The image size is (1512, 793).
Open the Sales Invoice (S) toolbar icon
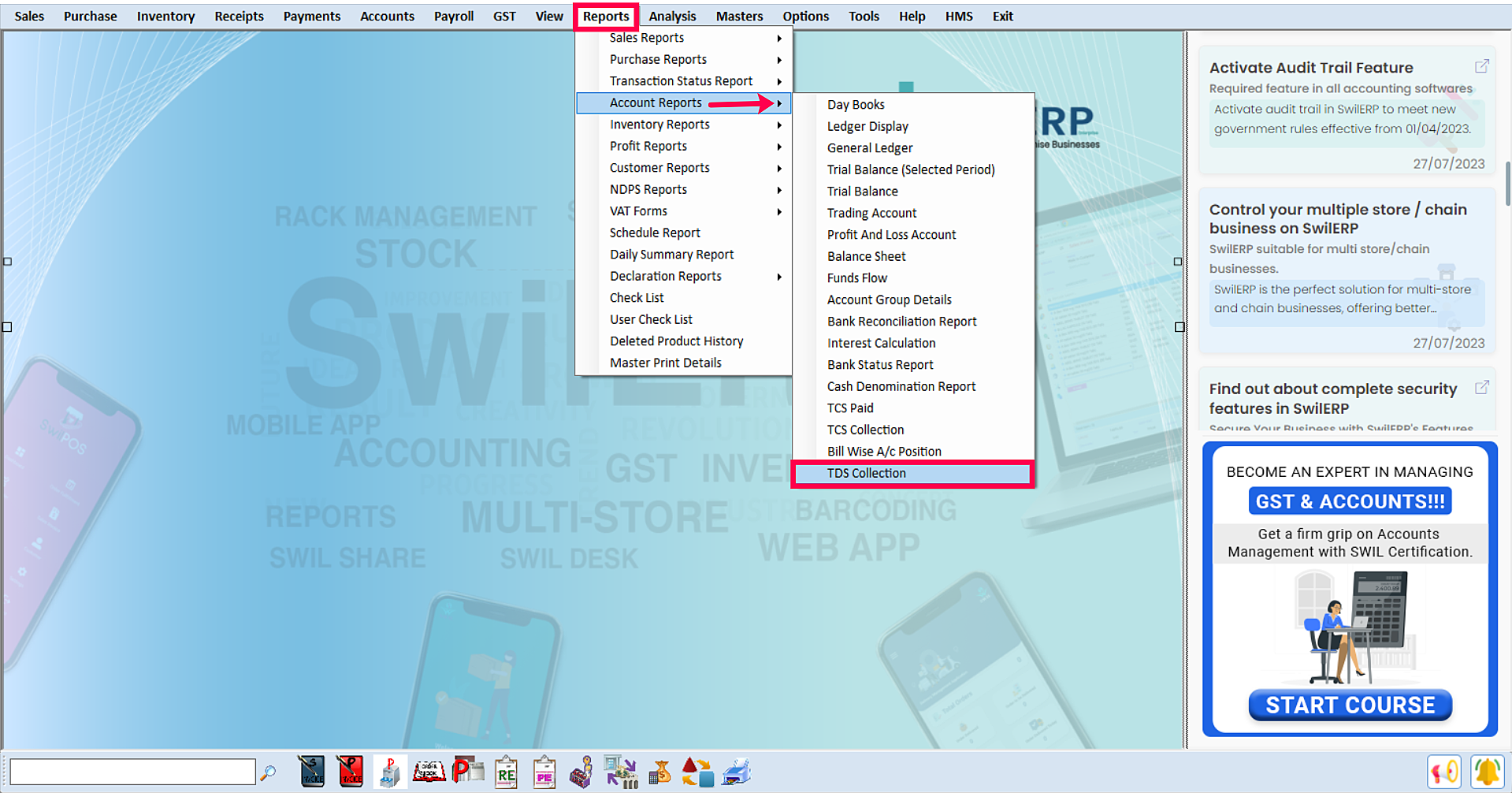point(312,772)
